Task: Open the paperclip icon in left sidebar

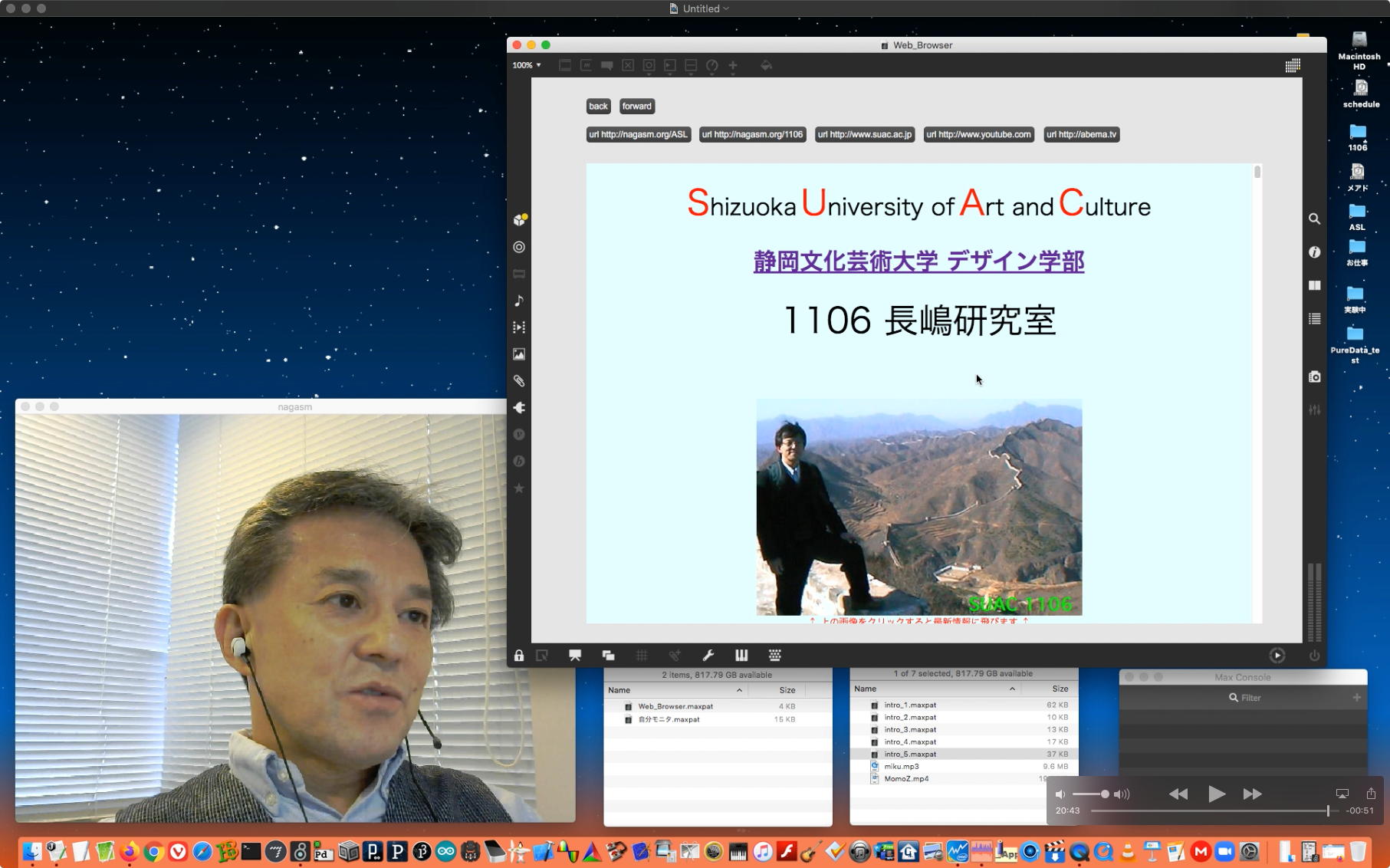Action: coord(519,381)
